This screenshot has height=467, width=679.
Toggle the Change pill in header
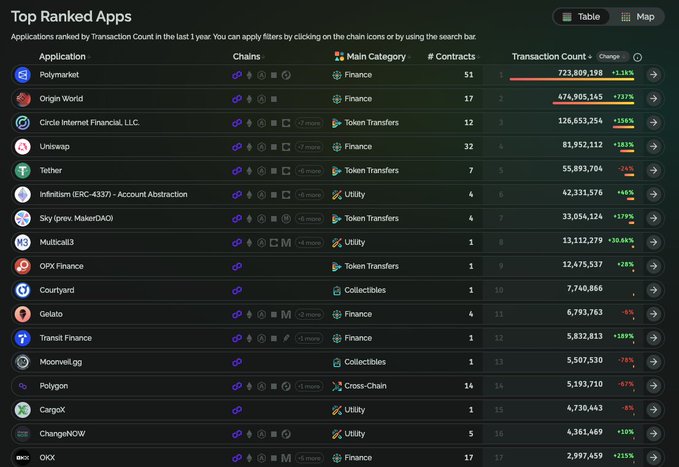(x=611, y=57)
